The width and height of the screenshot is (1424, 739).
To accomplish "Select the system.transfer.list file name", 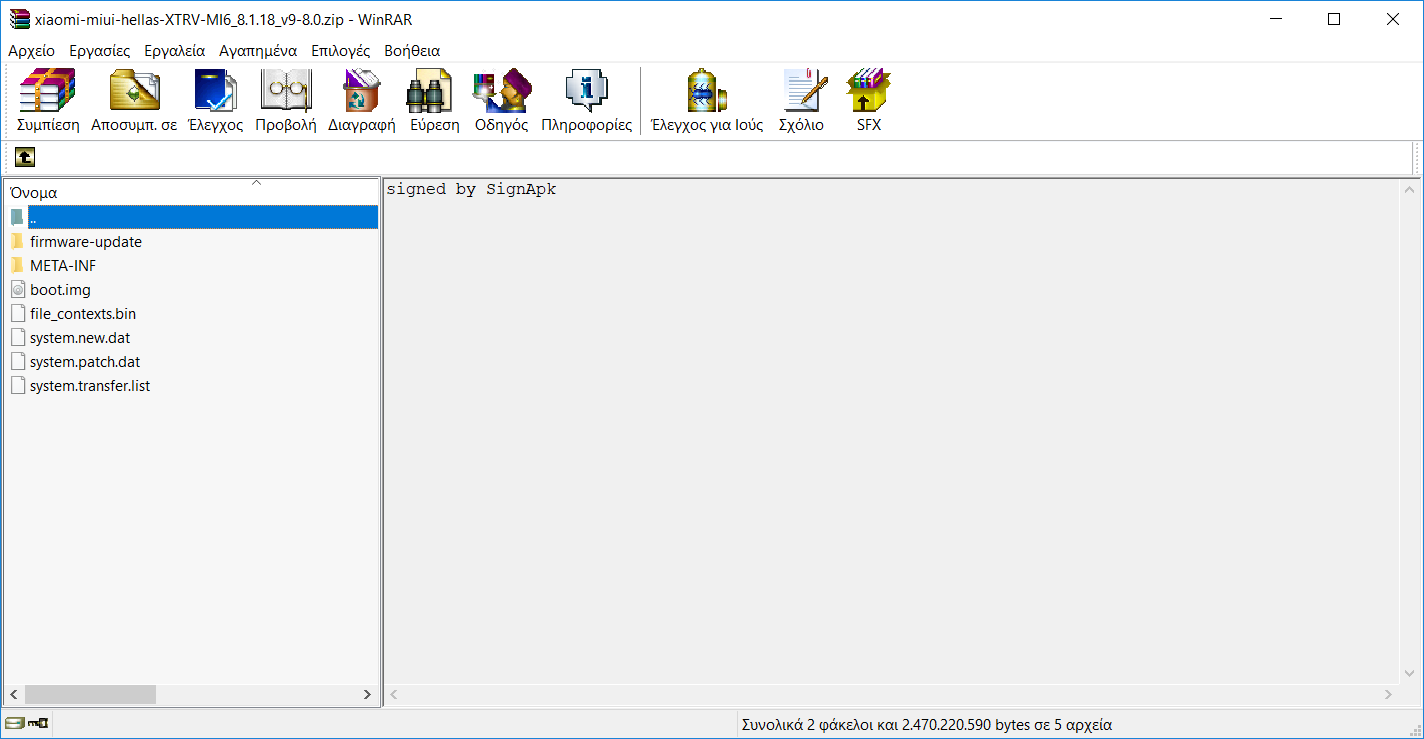I will pos(90,386).
